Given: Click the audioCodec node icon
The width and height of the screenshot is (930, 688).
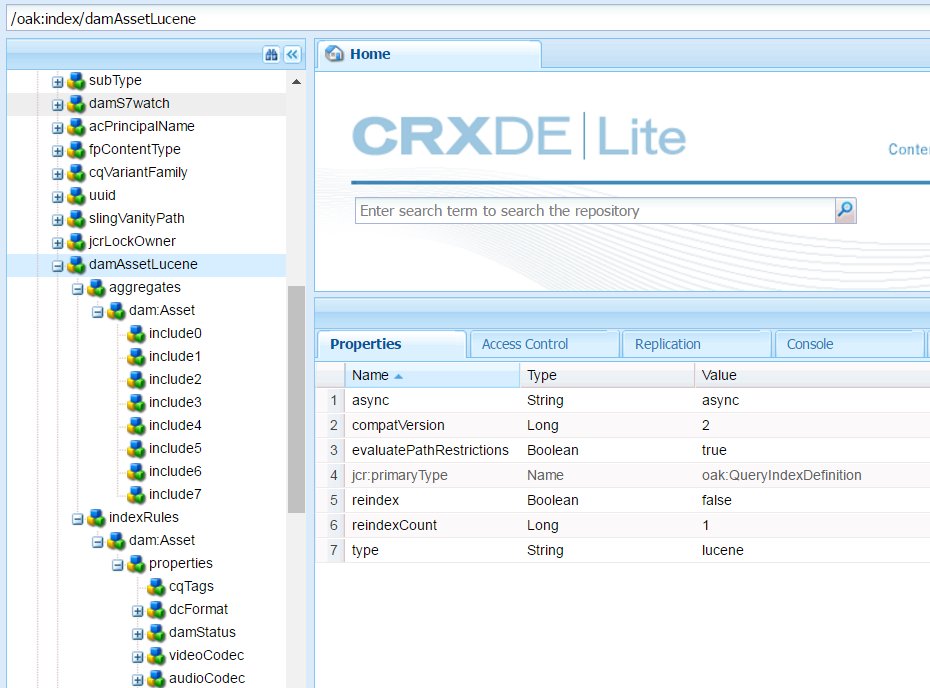Looking at the screenshot, I should [x=157, y=679].
